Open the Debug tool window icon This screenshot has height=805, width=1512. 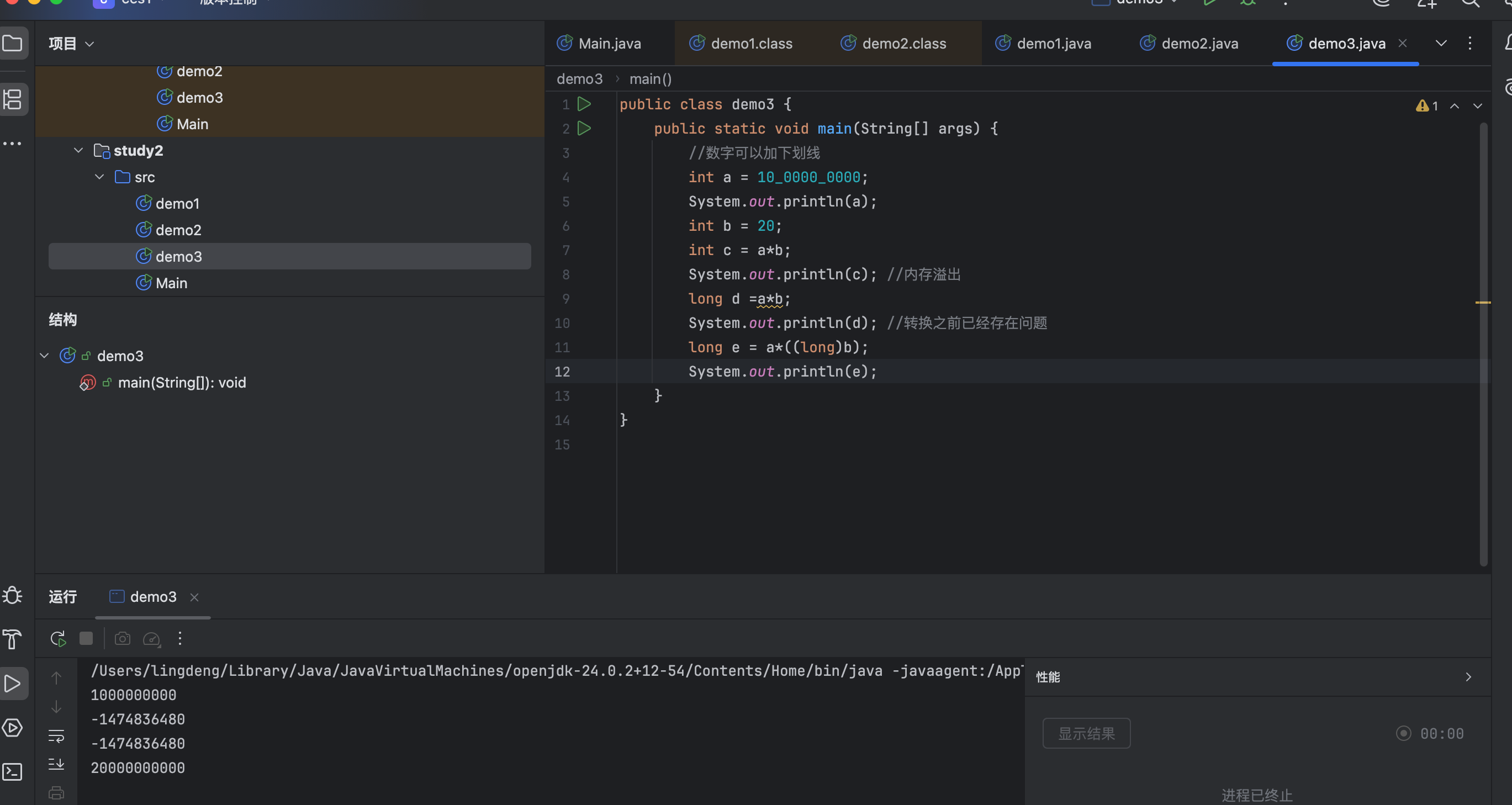pyautogui.click(x=12, y=596)
